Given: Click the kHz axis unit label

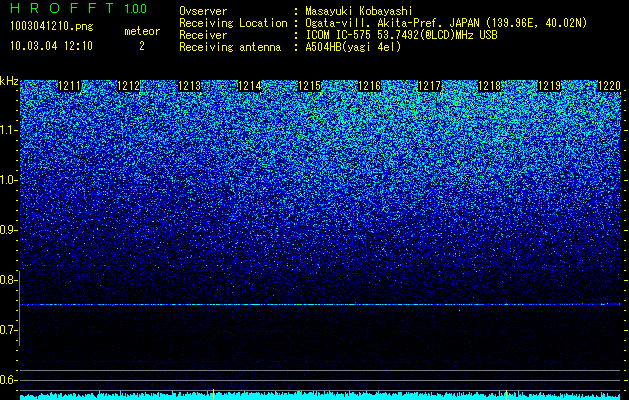Looking at the screenshot, I should coord(9,81).
